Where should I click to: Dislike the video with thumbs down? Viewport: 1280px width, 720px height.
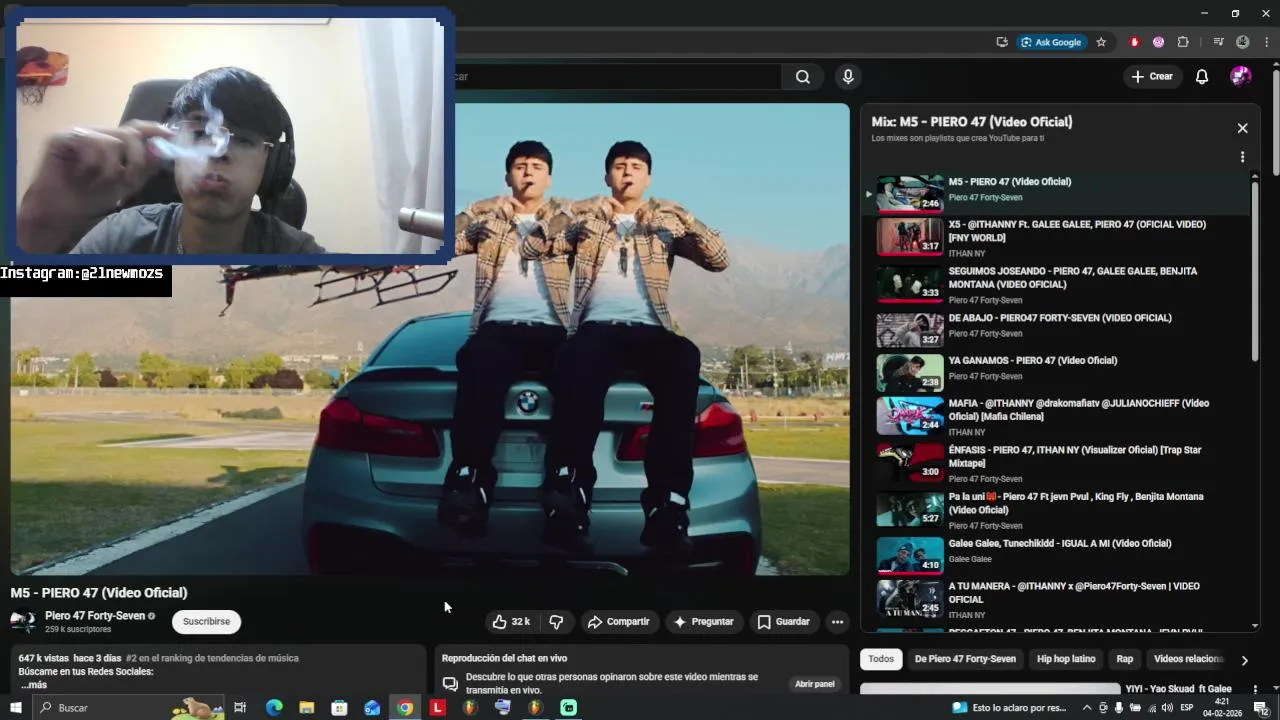point(556,622)
